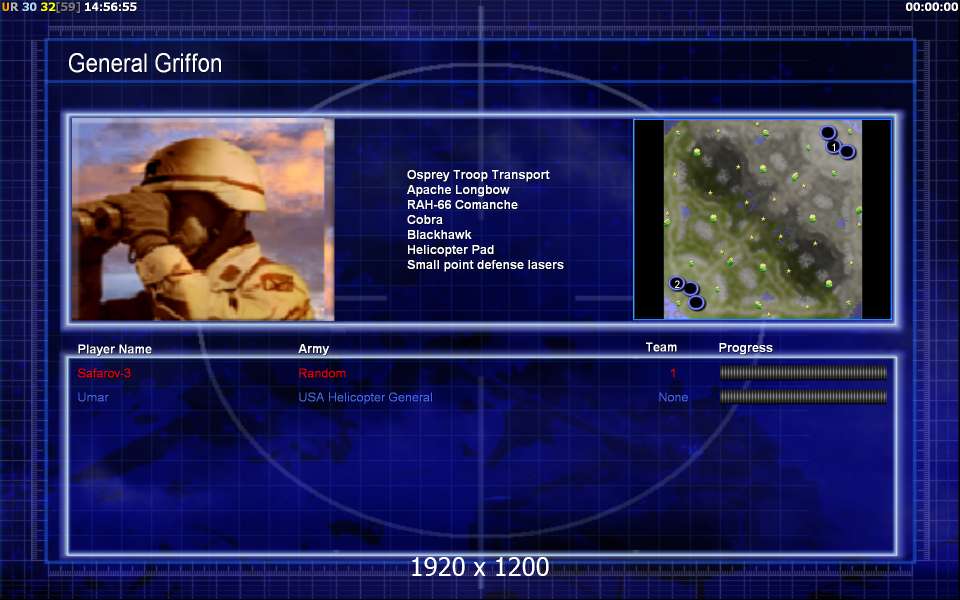
Task: Click the None team value for Umar
Action: pyautogui.click(x=673, y=397)
